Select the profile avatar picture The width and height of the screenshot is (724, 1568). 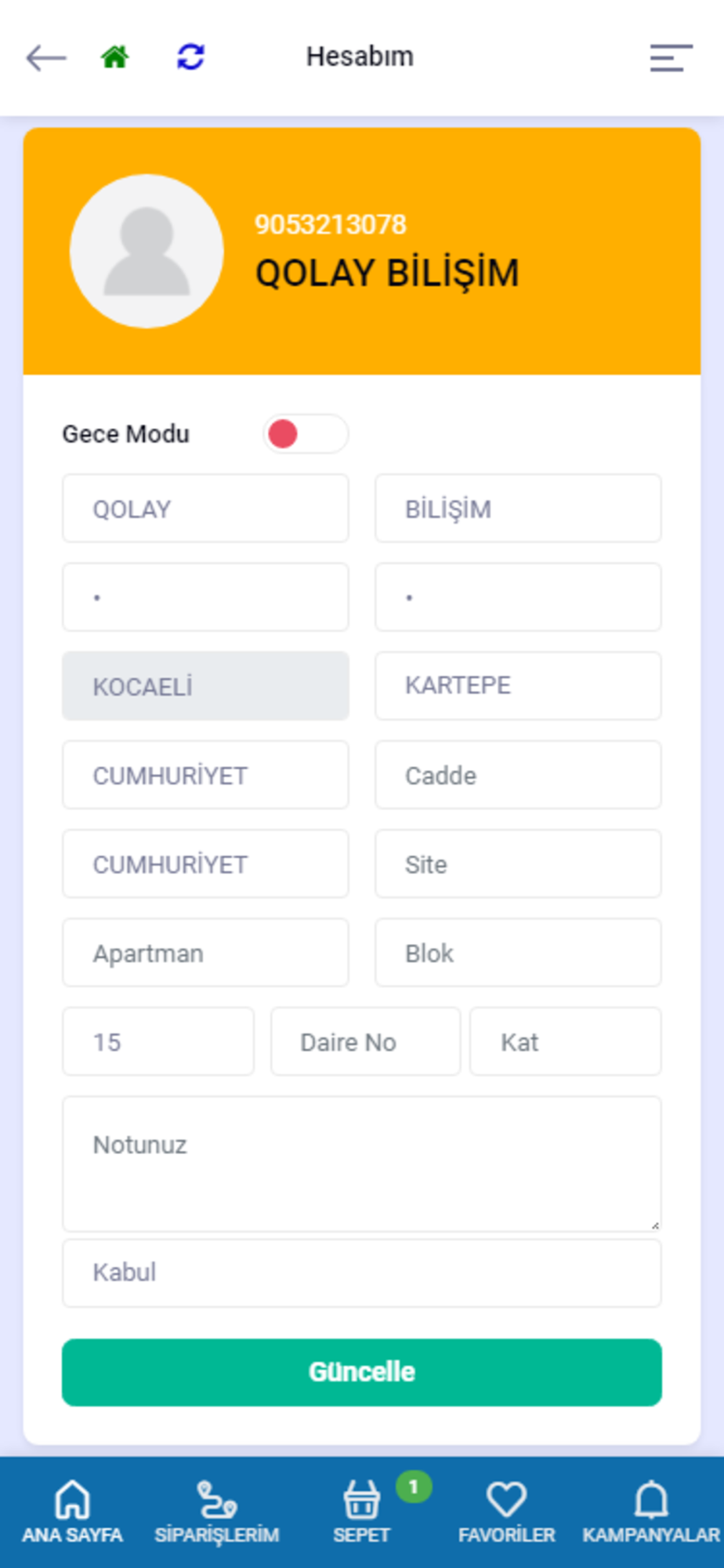click(x=147, y=251)
